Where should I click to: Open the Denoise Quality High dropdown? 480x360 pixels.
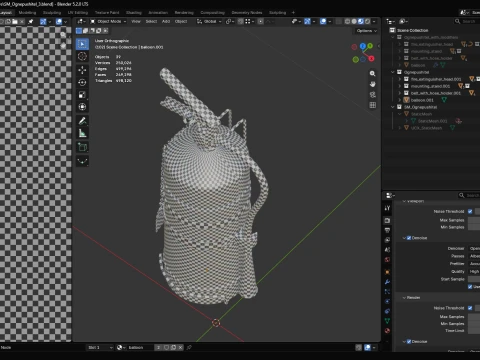[474, 271]
